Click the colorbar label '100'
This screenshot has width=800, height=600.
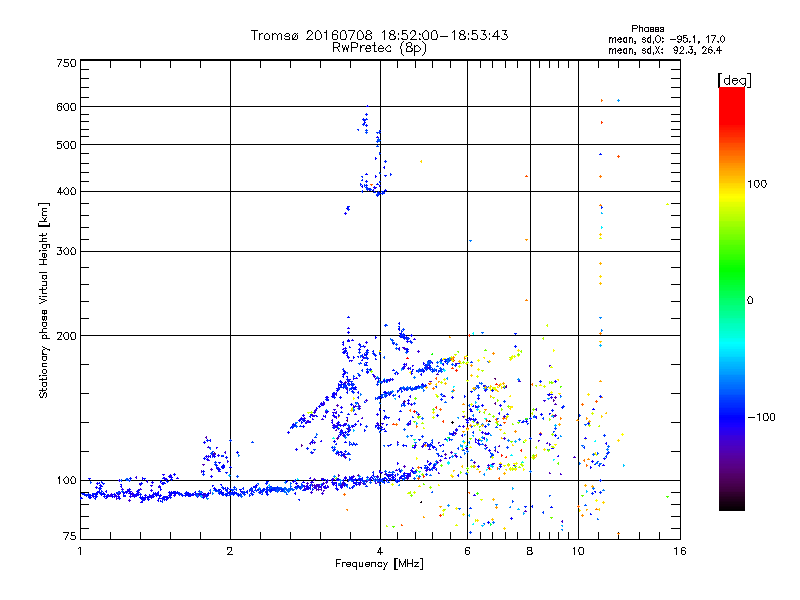pyautogui.click(x=757, y=184)
